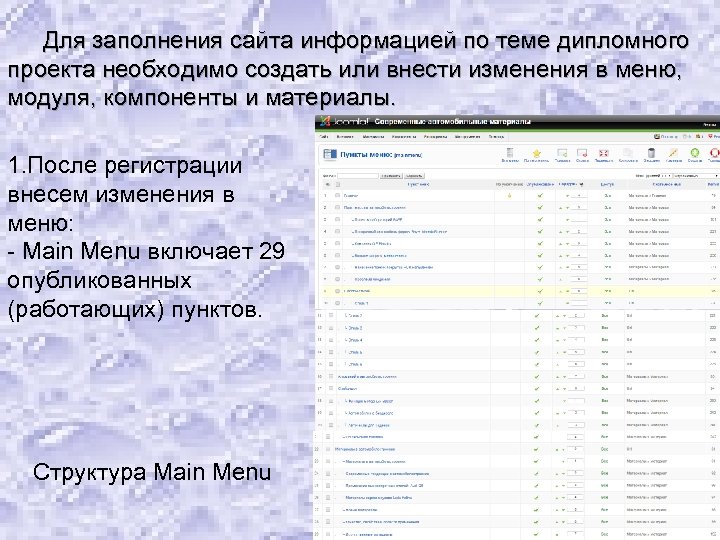This screenshot has height=540, width=720.
Task: Sort by Доступ column header
Action: point(607,184)
